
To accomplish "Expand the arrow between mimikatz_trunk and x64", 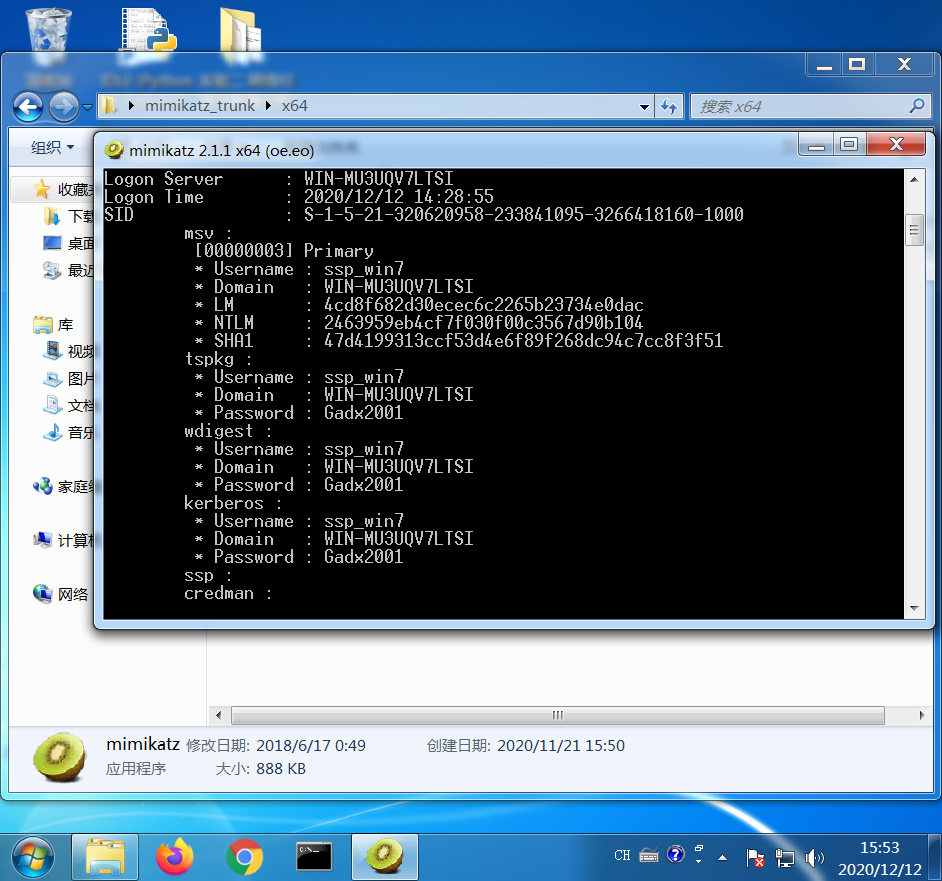I will pyautogui.click(x=269, y=106).
